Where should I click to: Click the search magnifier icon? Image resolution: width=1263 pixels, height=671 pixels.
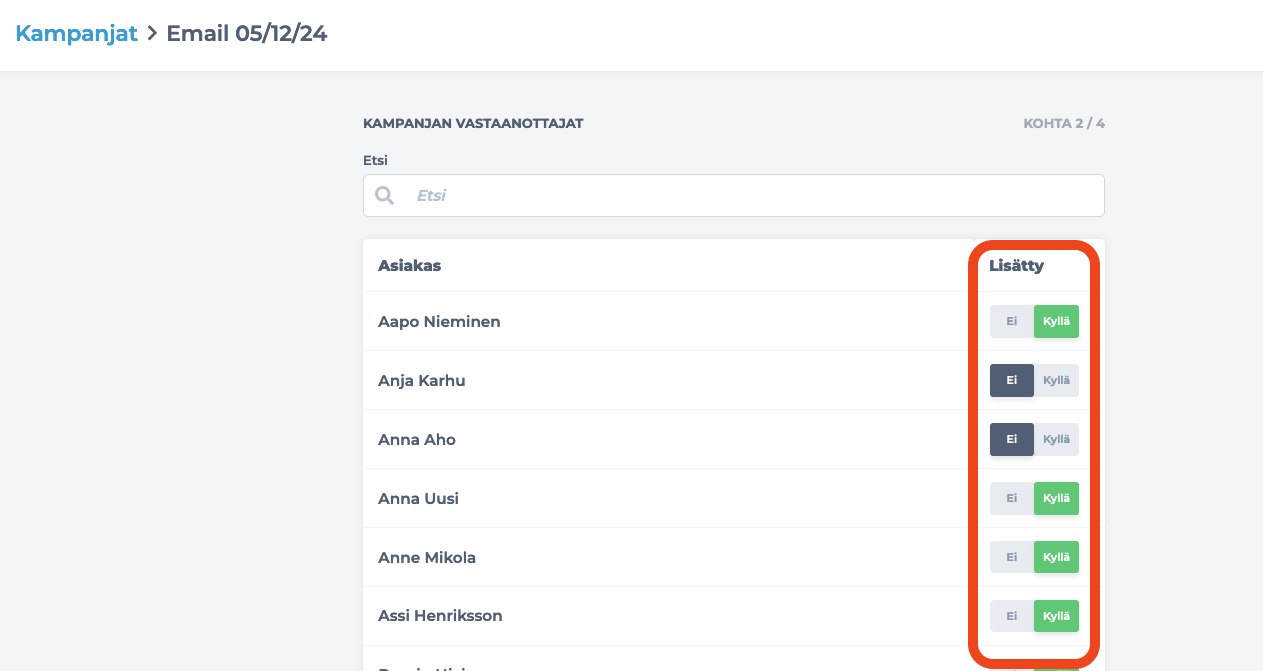point(384,195)
